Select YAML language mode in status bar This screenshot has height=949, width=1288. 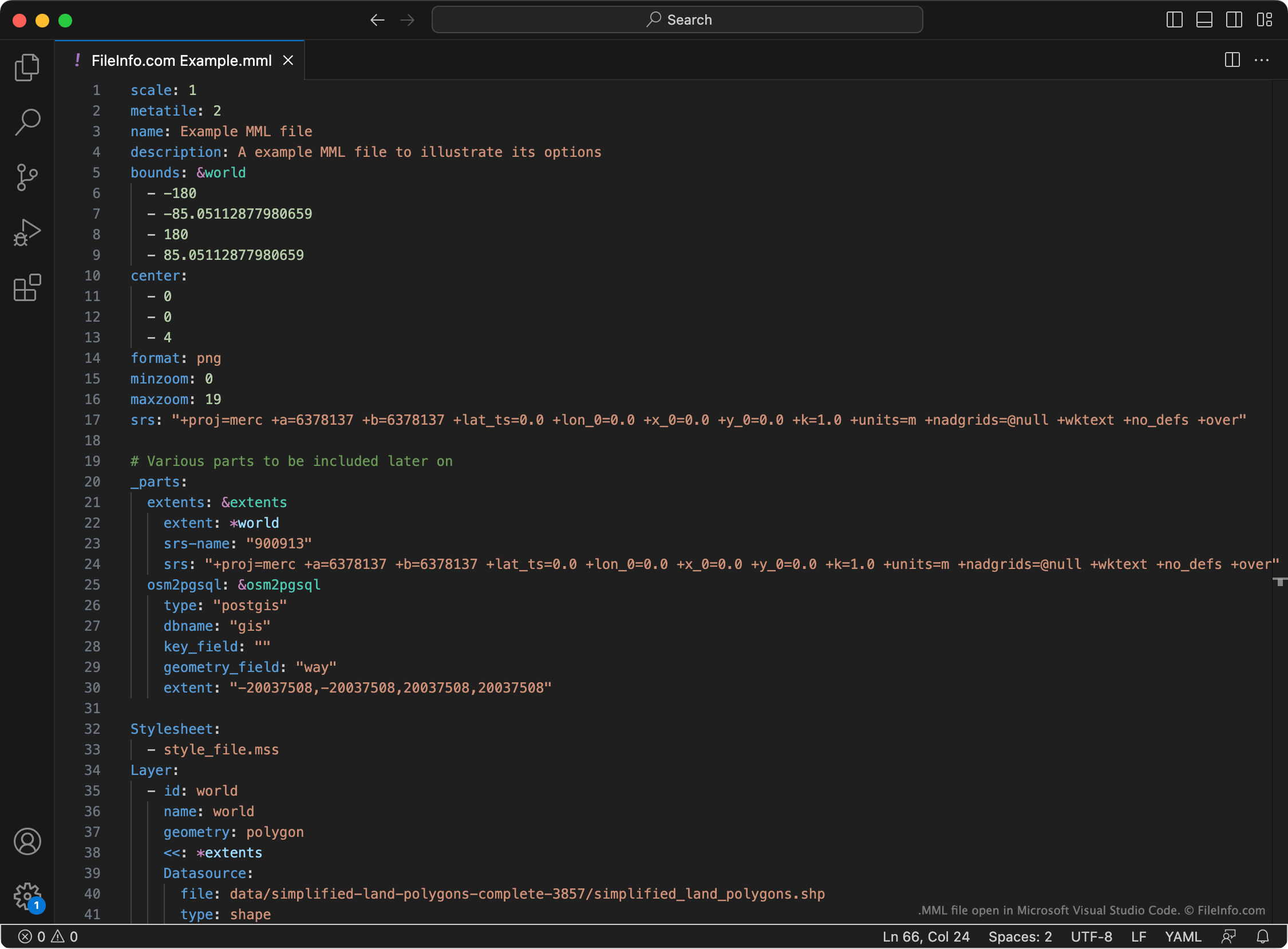[x=1183, y=937]
